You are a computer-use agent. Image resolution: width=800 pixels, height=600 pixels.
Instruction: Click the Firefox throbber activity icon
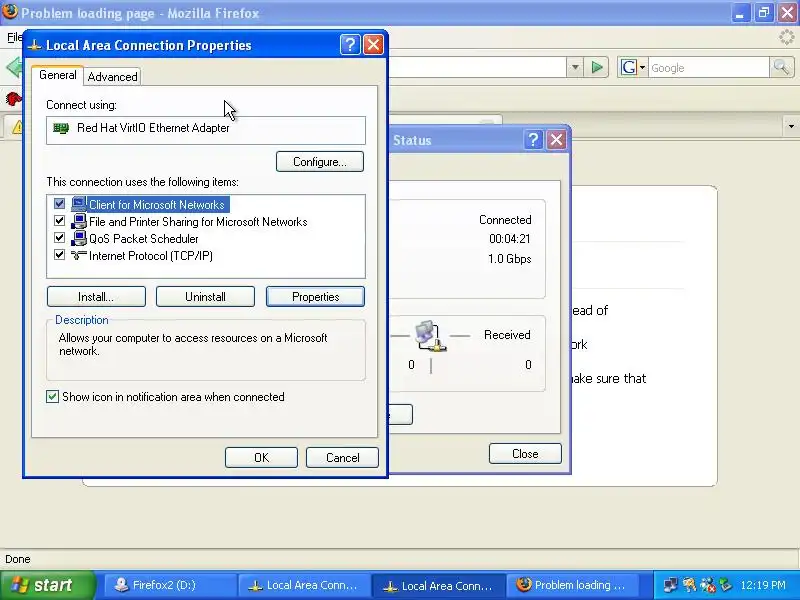[787, 37]
